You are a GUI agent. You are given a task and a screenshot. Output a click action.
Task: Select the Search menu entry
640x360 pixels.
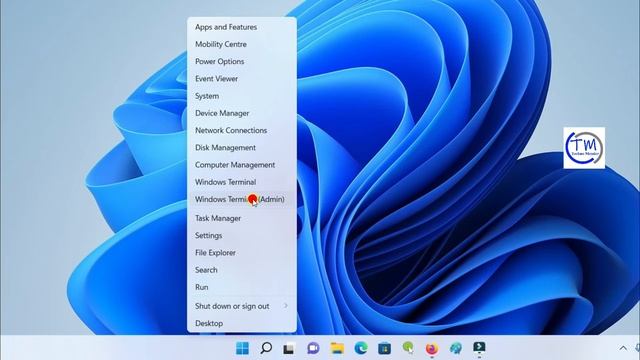tap(242, 270)
